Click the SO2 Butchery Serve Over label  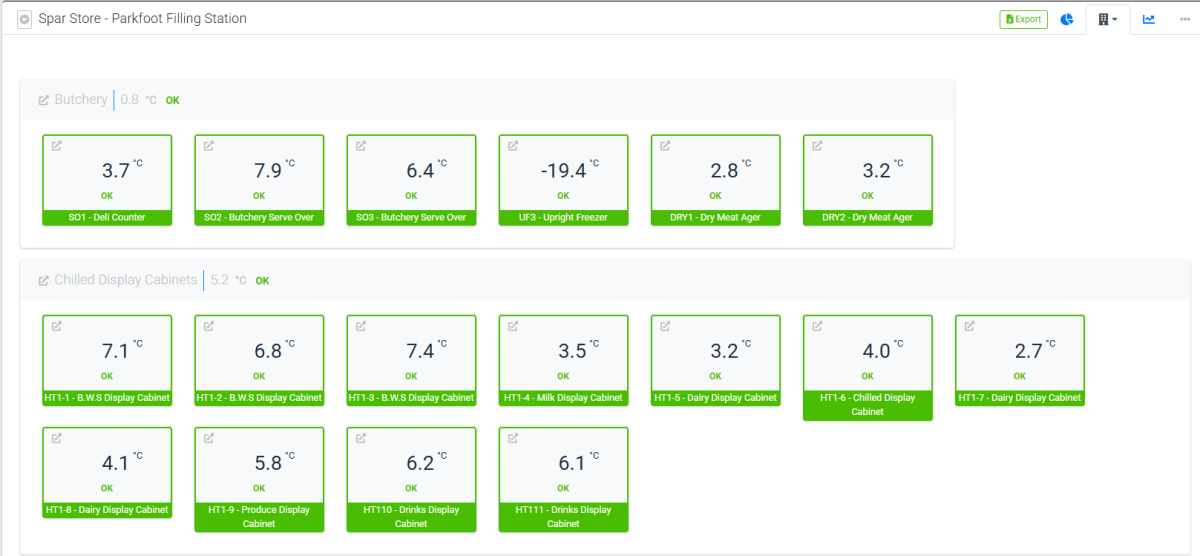click(x=259, y=217)
